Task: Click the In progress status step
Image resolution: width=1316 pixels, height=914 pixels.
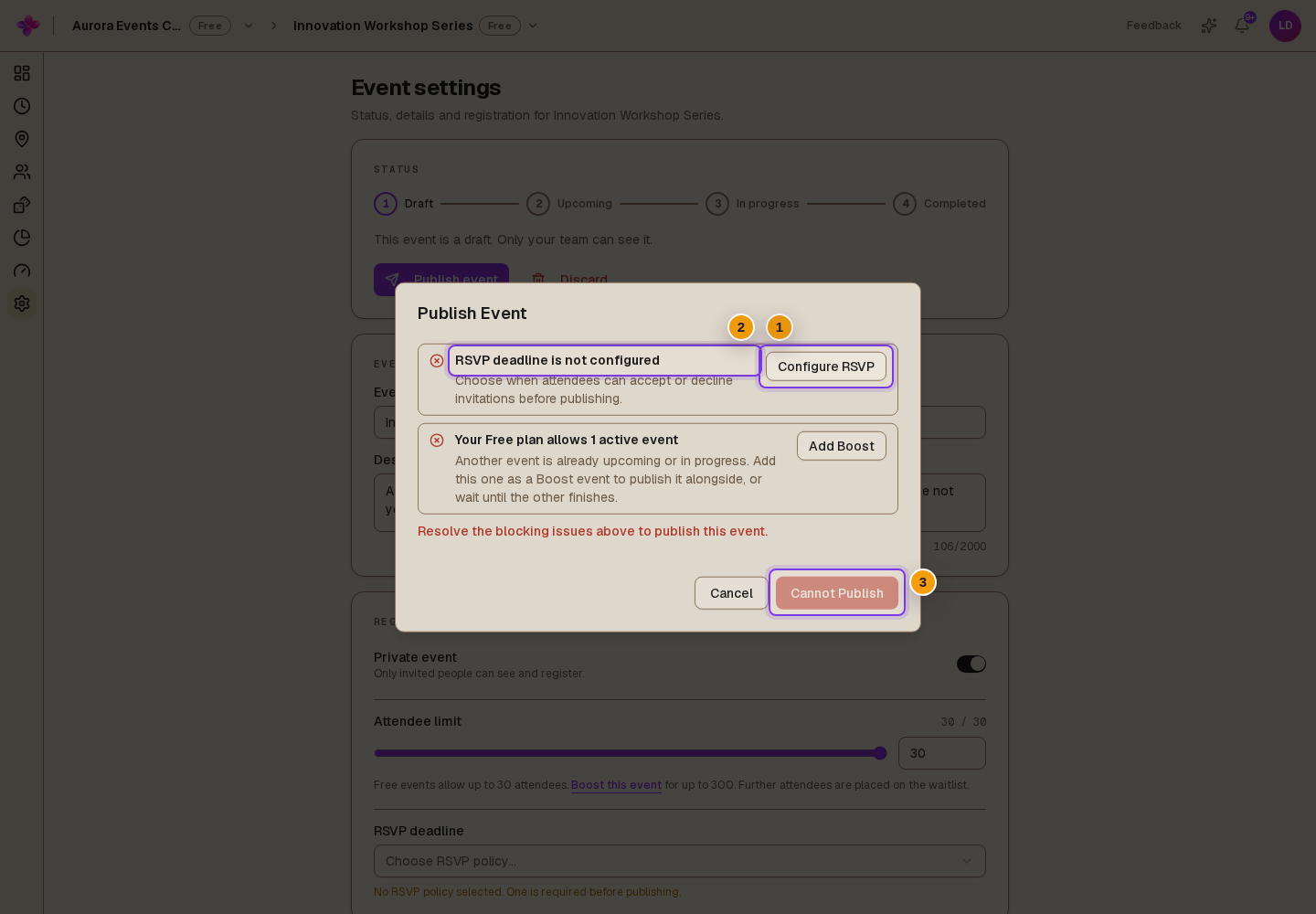Action: point(752,204)
